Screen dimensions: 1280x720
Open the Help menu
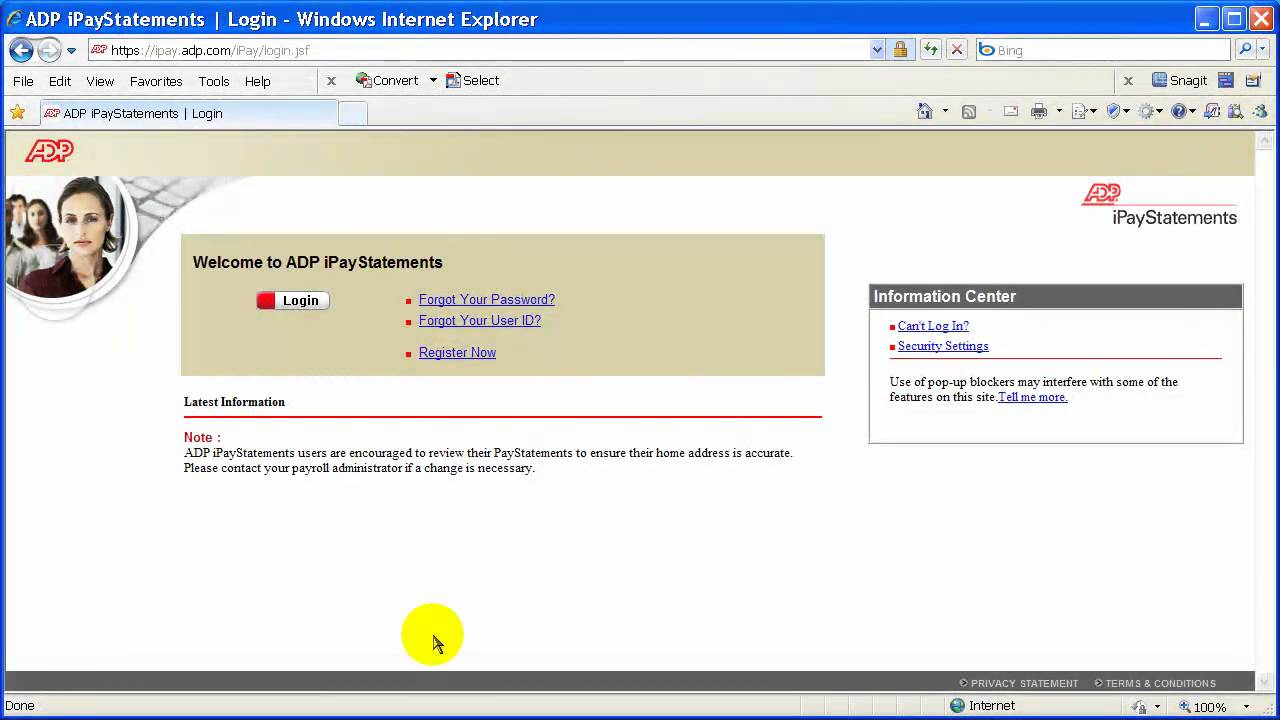[258, 81]
